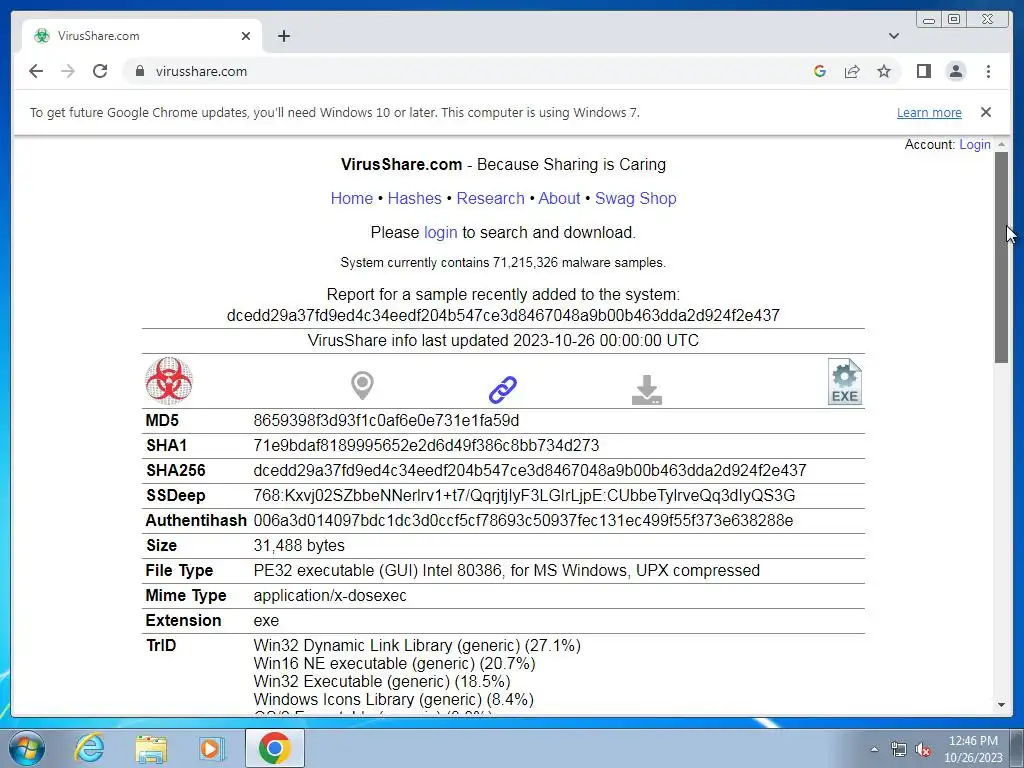Go to the Home page link
This screenshot has height=768, width=1024.
pos(351,199)
